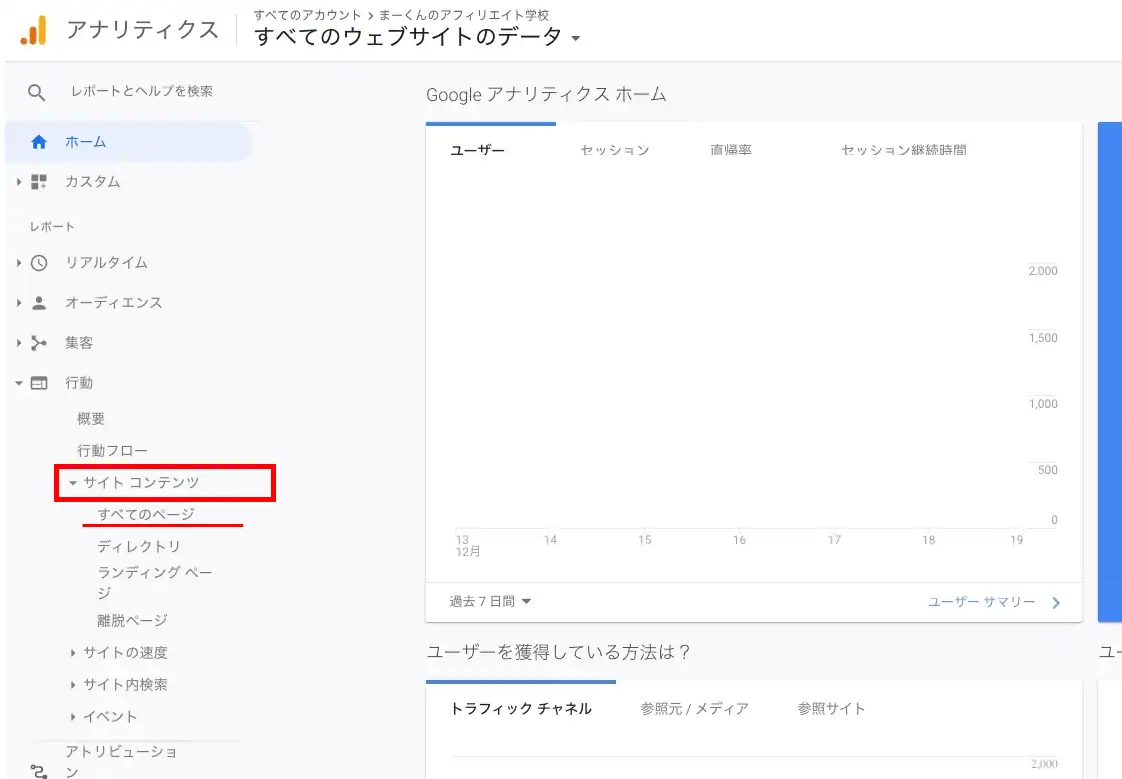Open the すべてのページ report

pyautogui.click(x=146, y=515)
